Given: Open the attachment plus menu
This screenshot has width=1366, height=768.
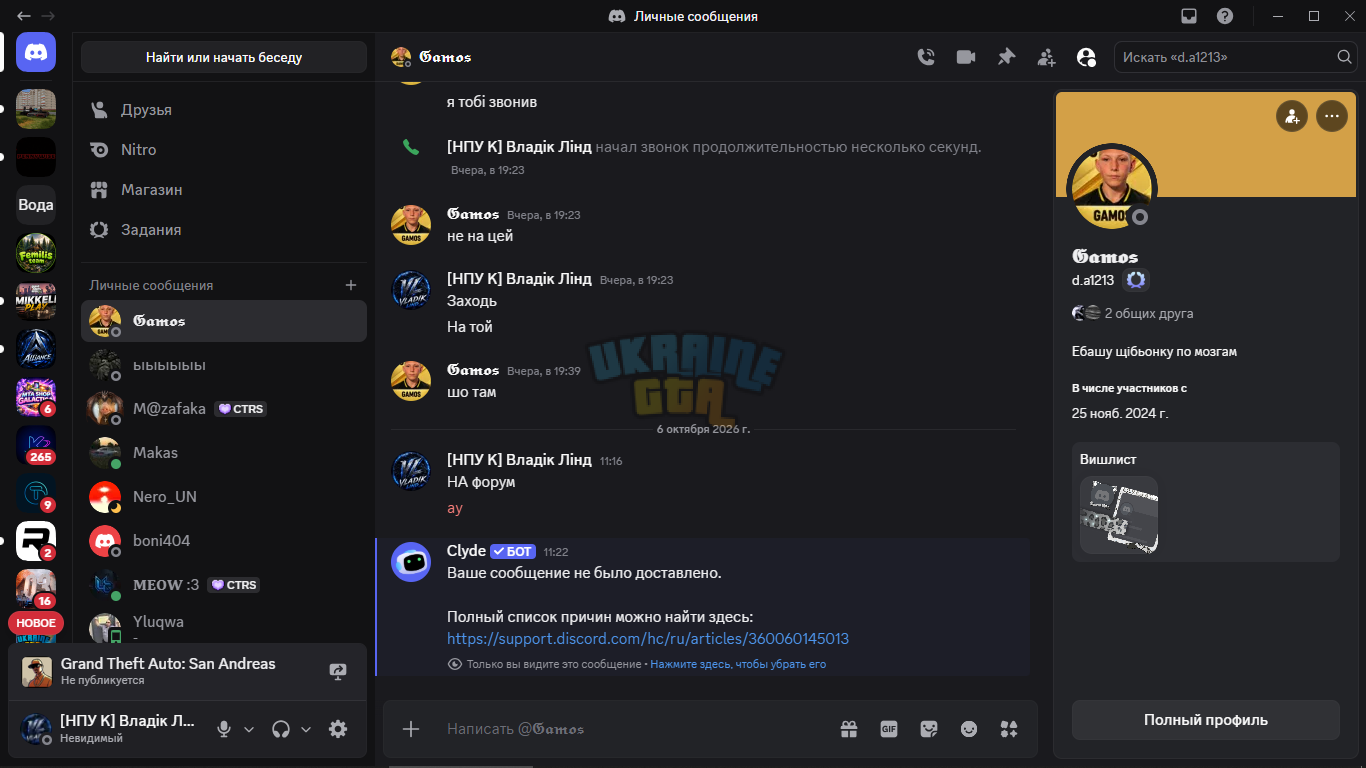Looking at the screenshot, I should click(411, 729).
